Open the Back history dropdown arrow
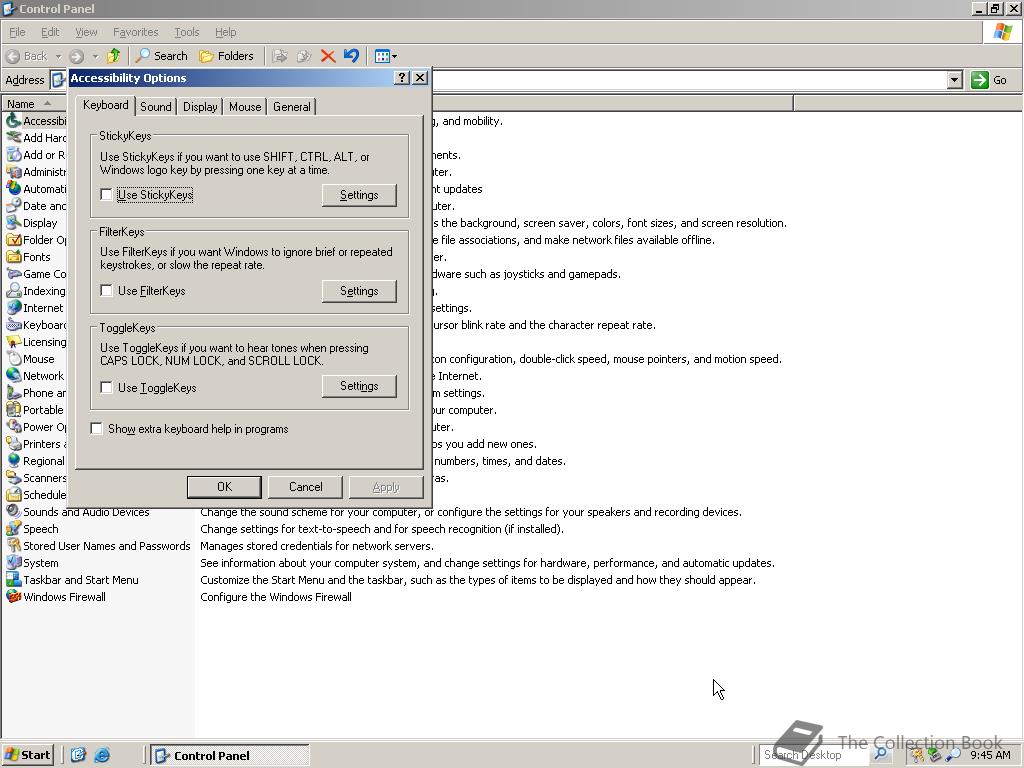Image resolution: width=1024 pixels, height=768 pixels. (58, 56)
